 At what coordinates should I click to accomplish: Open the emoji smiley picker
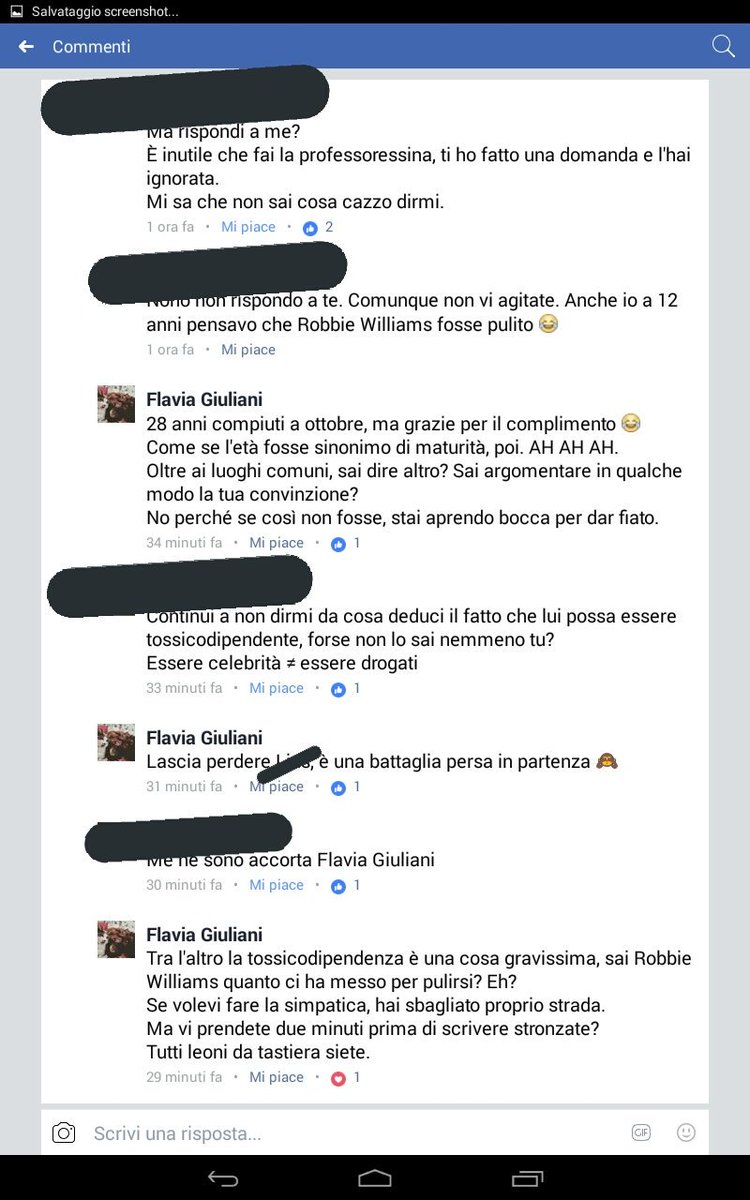[686, 1133]
